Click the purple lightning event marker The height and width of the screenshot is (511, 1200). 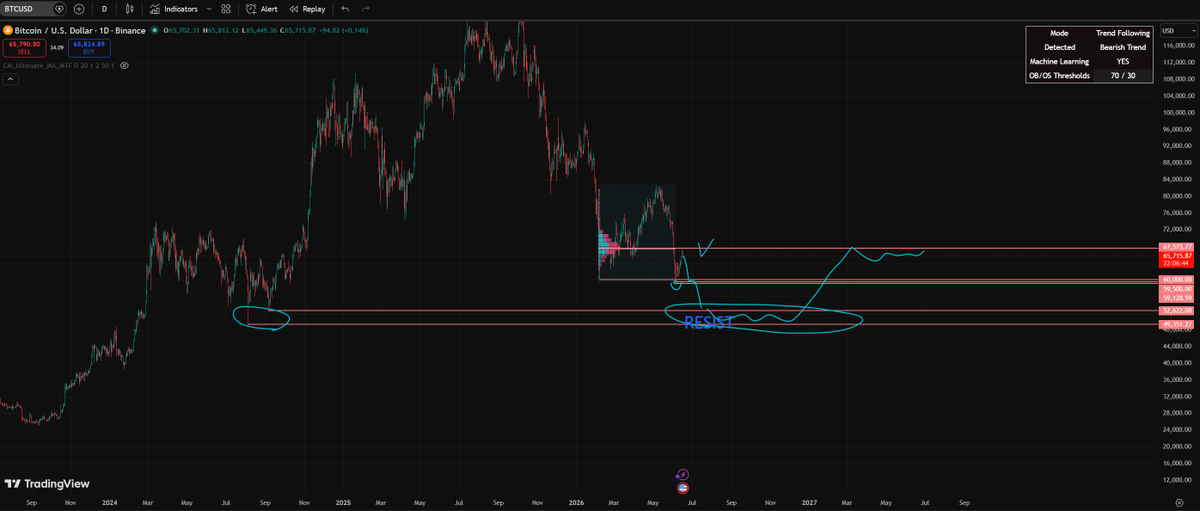click(682, 475)
